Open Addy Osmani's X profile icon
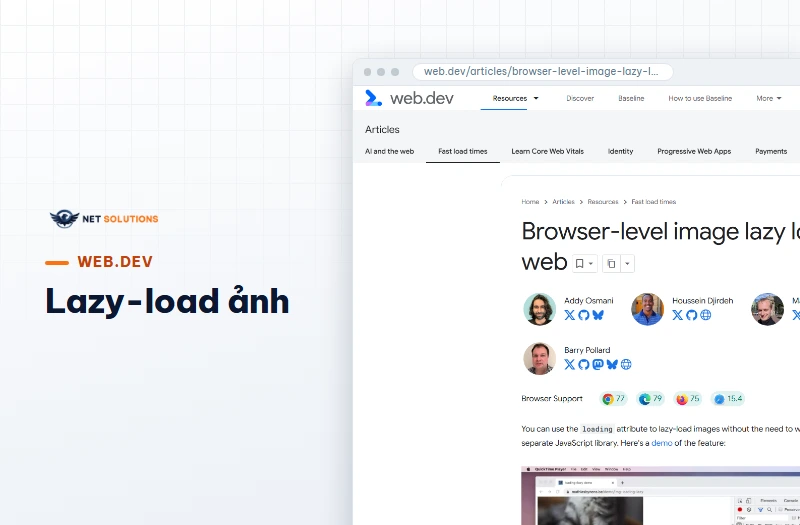The image size is (800, 525). point(569,315)
